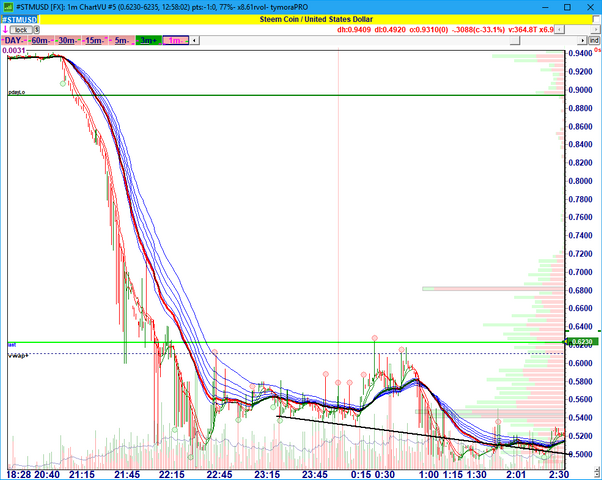This screenshot has width=602, height=480.
Task: Click the dh:0.9409 day high value
Action: 354,30
